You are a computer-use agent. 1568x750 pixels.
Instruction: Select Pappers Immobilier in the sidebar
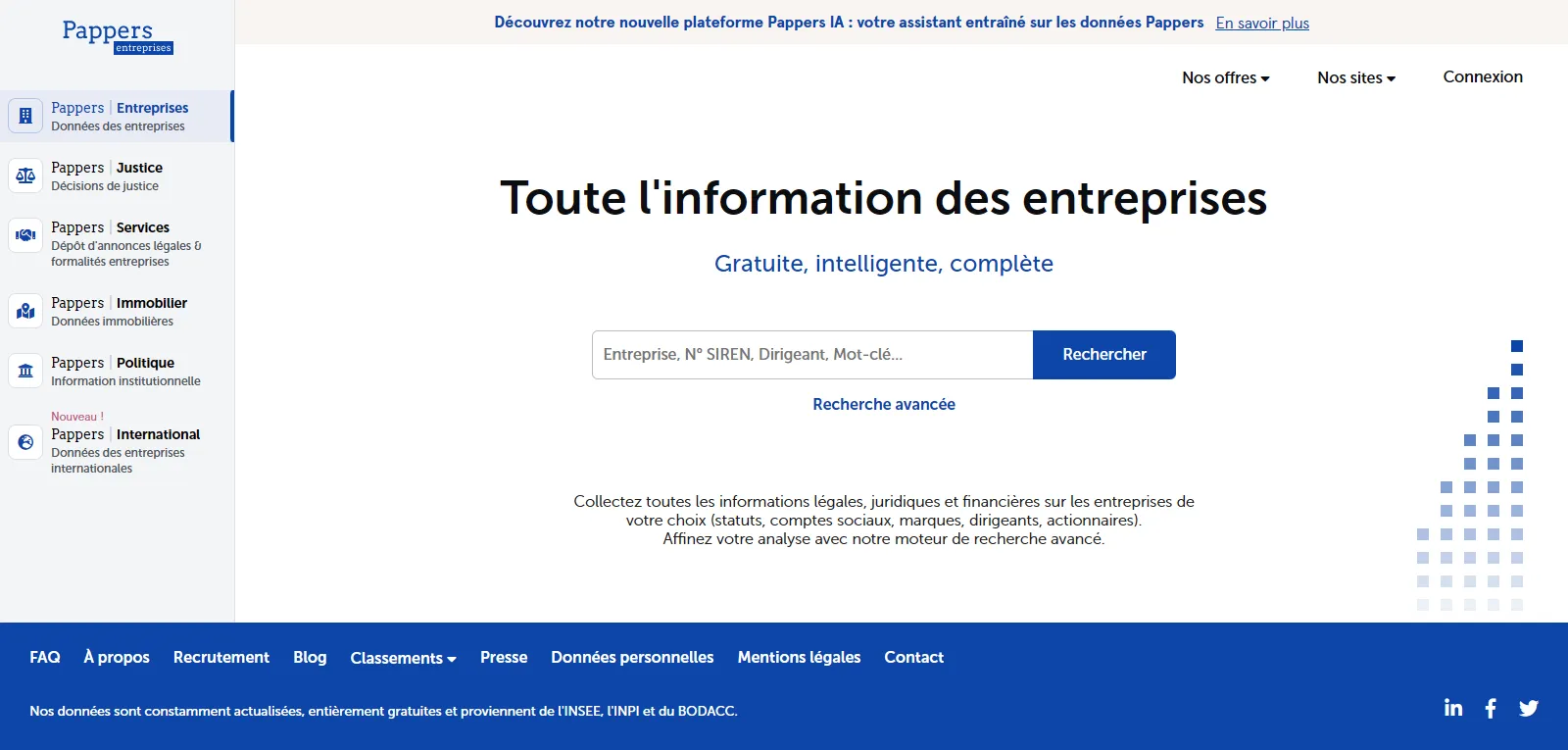pyautogui.click(x=118, y=311)
